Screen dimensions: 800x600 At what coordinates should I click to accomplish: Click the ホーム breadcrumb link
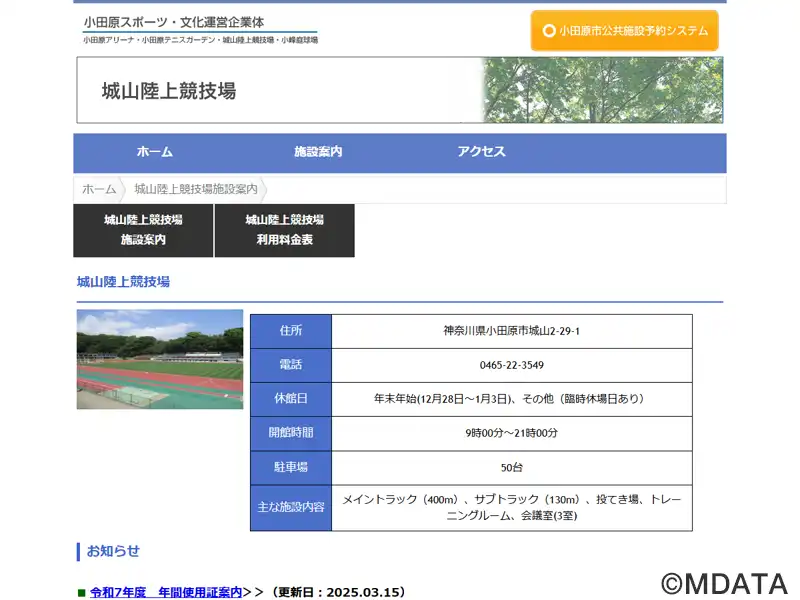(99, 189)
